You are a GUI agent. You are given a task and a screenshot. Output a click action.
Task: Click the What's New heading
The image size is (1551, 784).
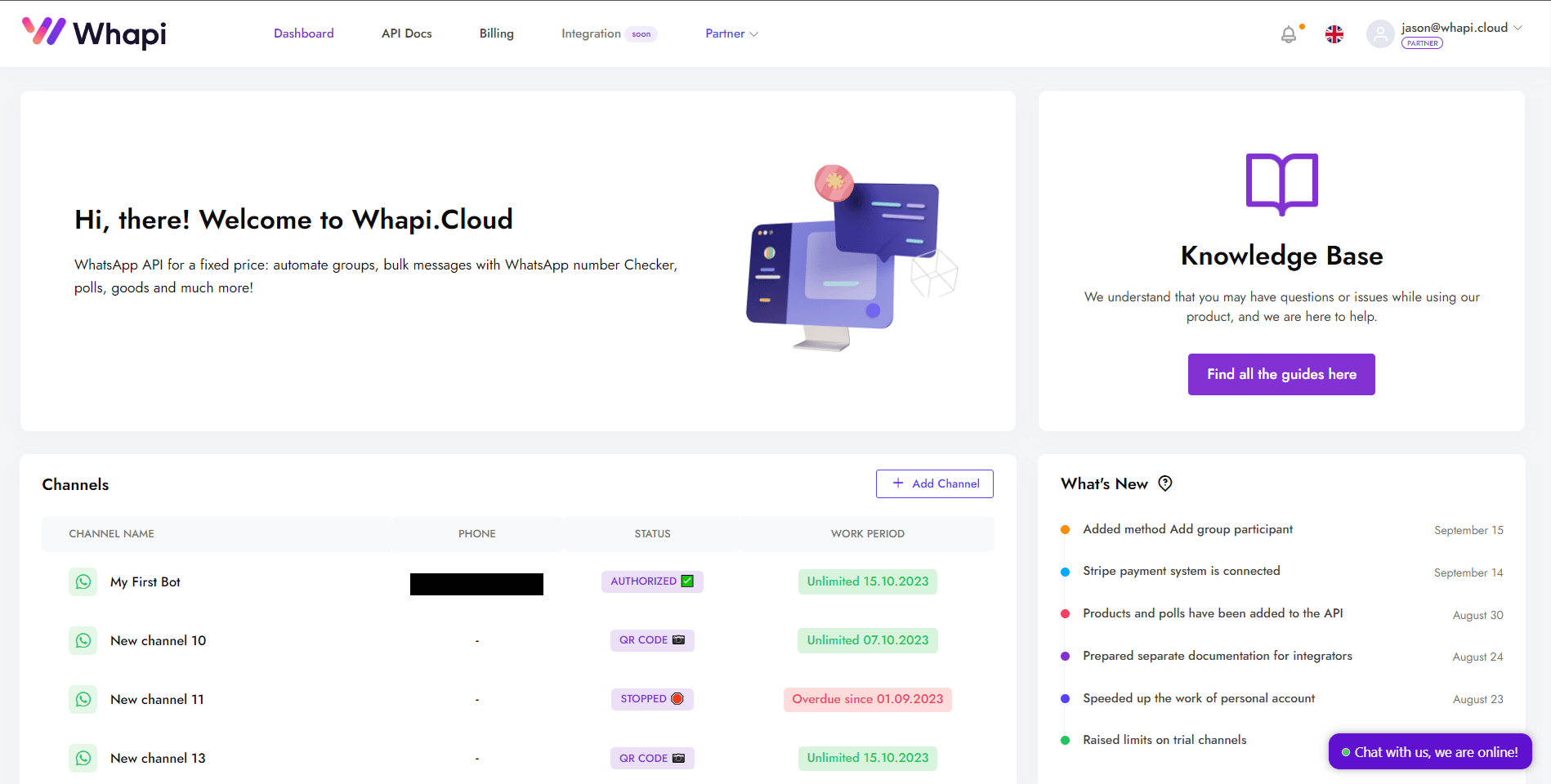pos(1104,483)
